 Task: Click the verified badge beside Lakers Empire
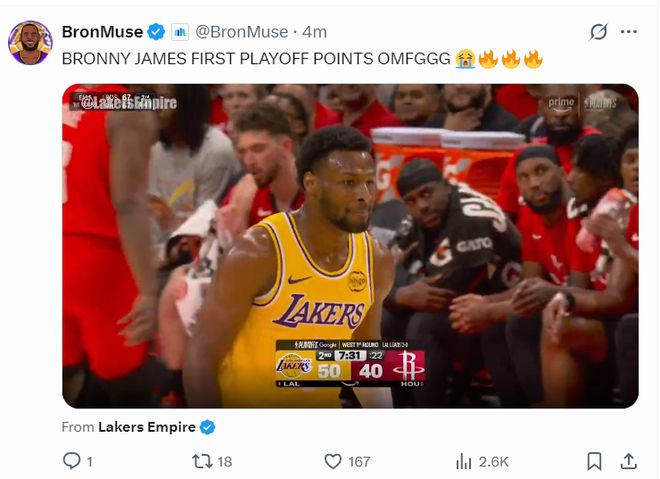pos(207,427)
